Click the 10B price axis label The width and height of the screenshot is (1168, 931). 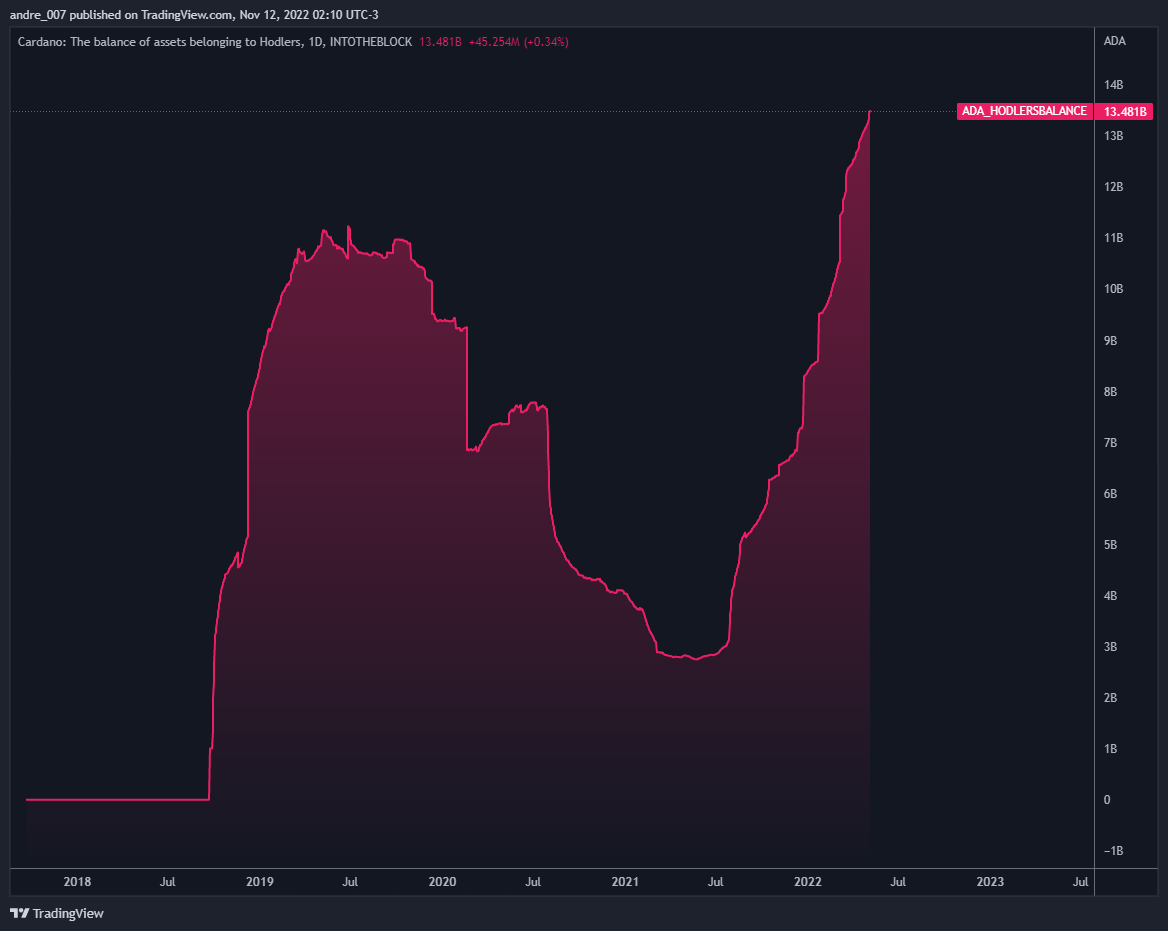pyautogui.click(x=1114, y=289)
